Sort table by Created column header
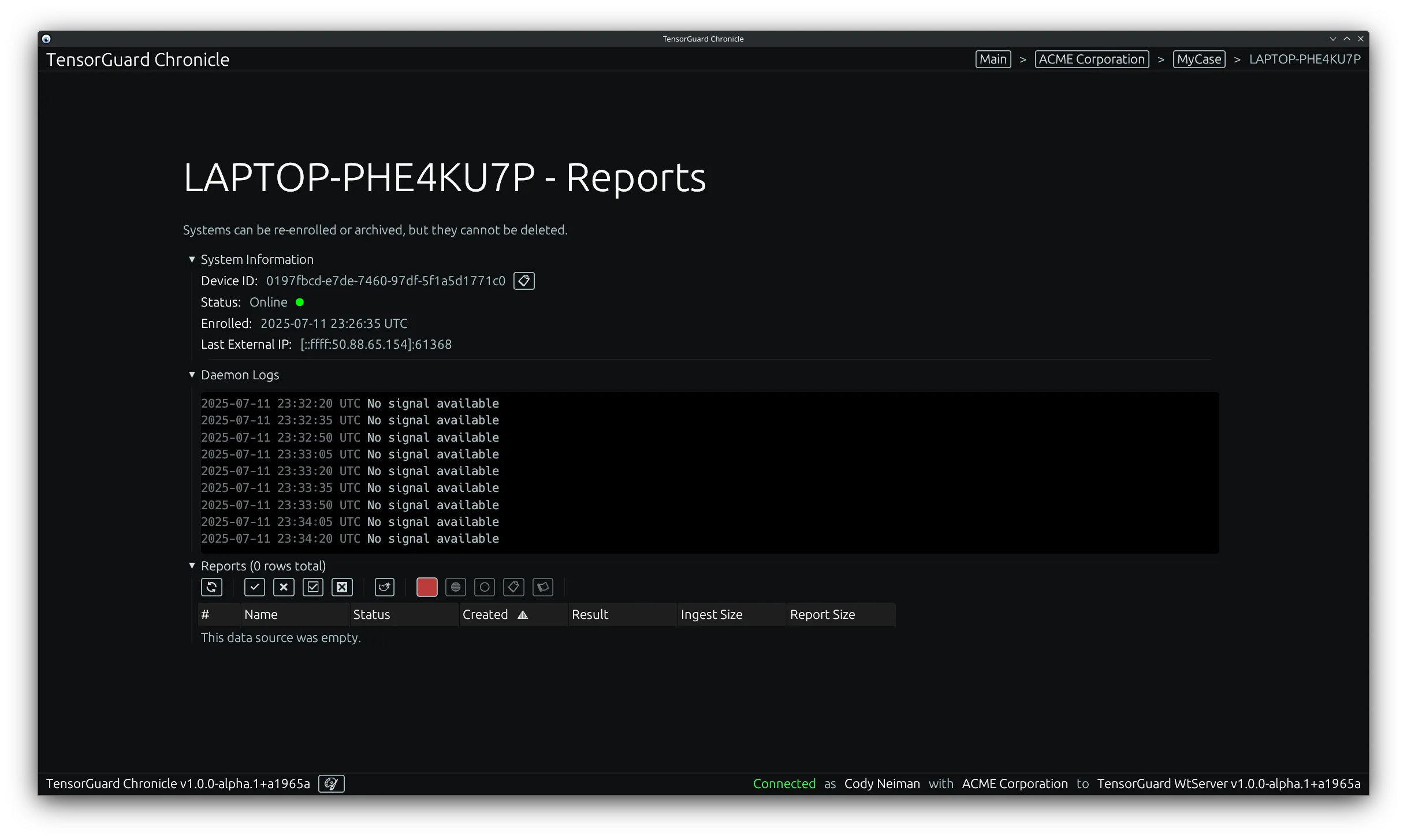 (485, 614)
